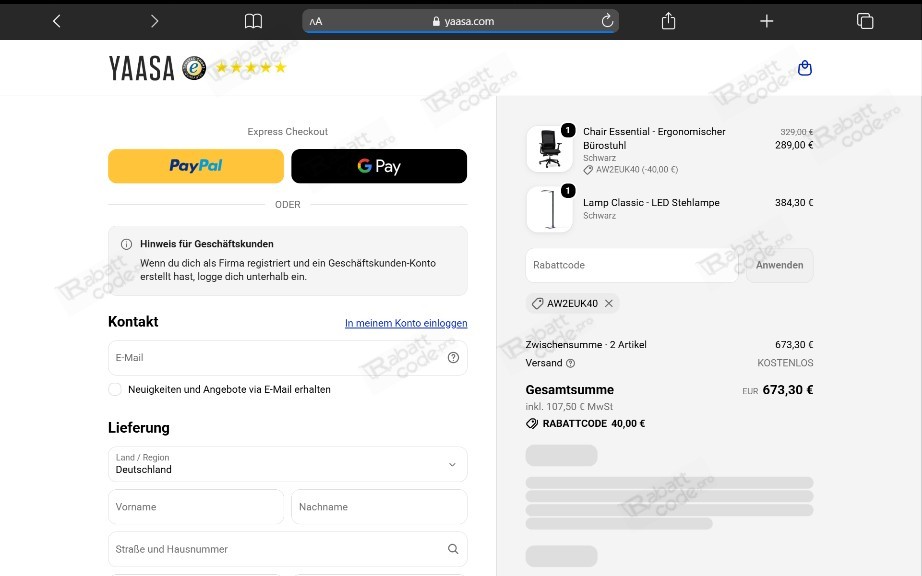922x576 pixels.
Task: Reload the page with the refresh icon
Action: [x=607, y=21]
